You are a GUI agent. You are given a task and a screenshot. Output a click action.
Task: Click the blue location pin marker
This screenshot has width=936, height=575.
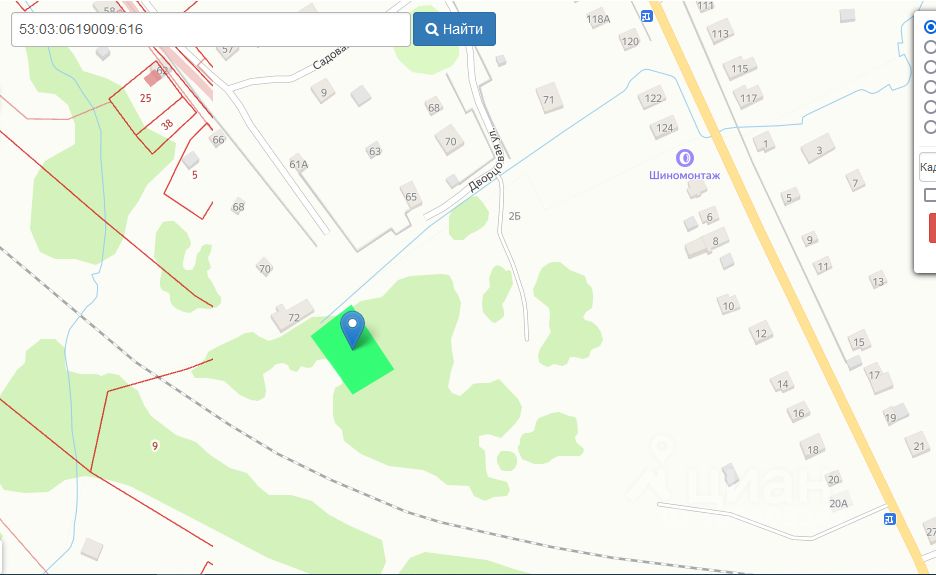point(352,329)
